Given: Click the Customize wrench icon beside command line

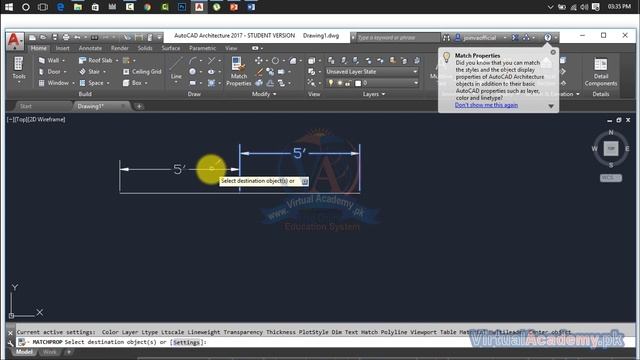Looking at the screenshot, I should pyautogui.click(x=11, y=343).
